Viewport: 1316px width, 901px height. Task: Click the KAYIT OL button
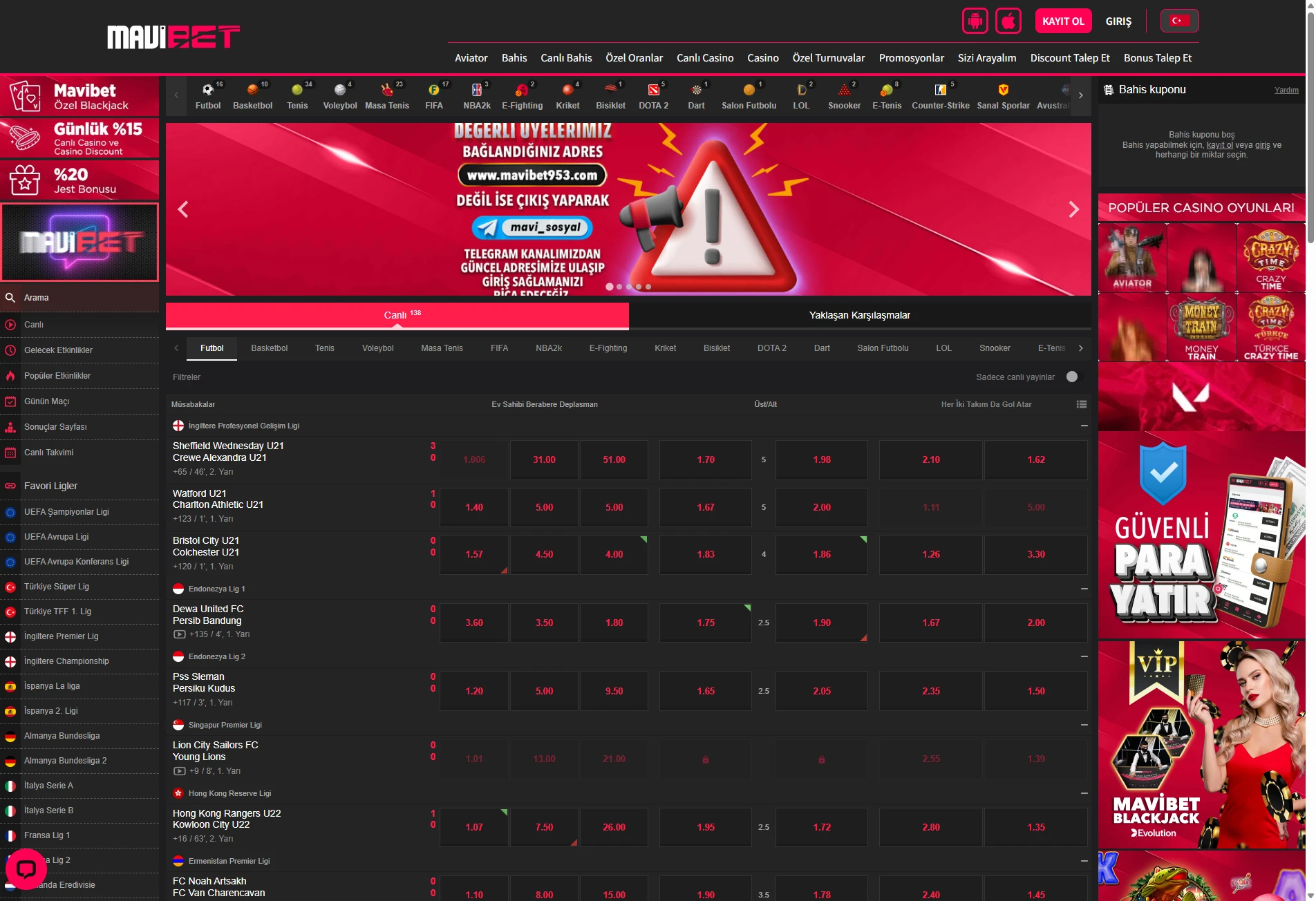tap(1063, 21)
